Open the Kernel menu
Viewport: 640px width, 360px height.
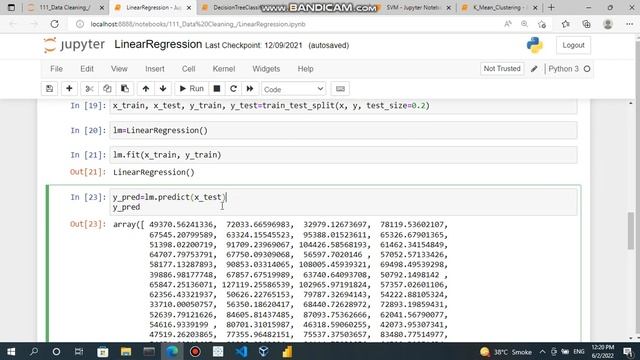coord(224,69)
